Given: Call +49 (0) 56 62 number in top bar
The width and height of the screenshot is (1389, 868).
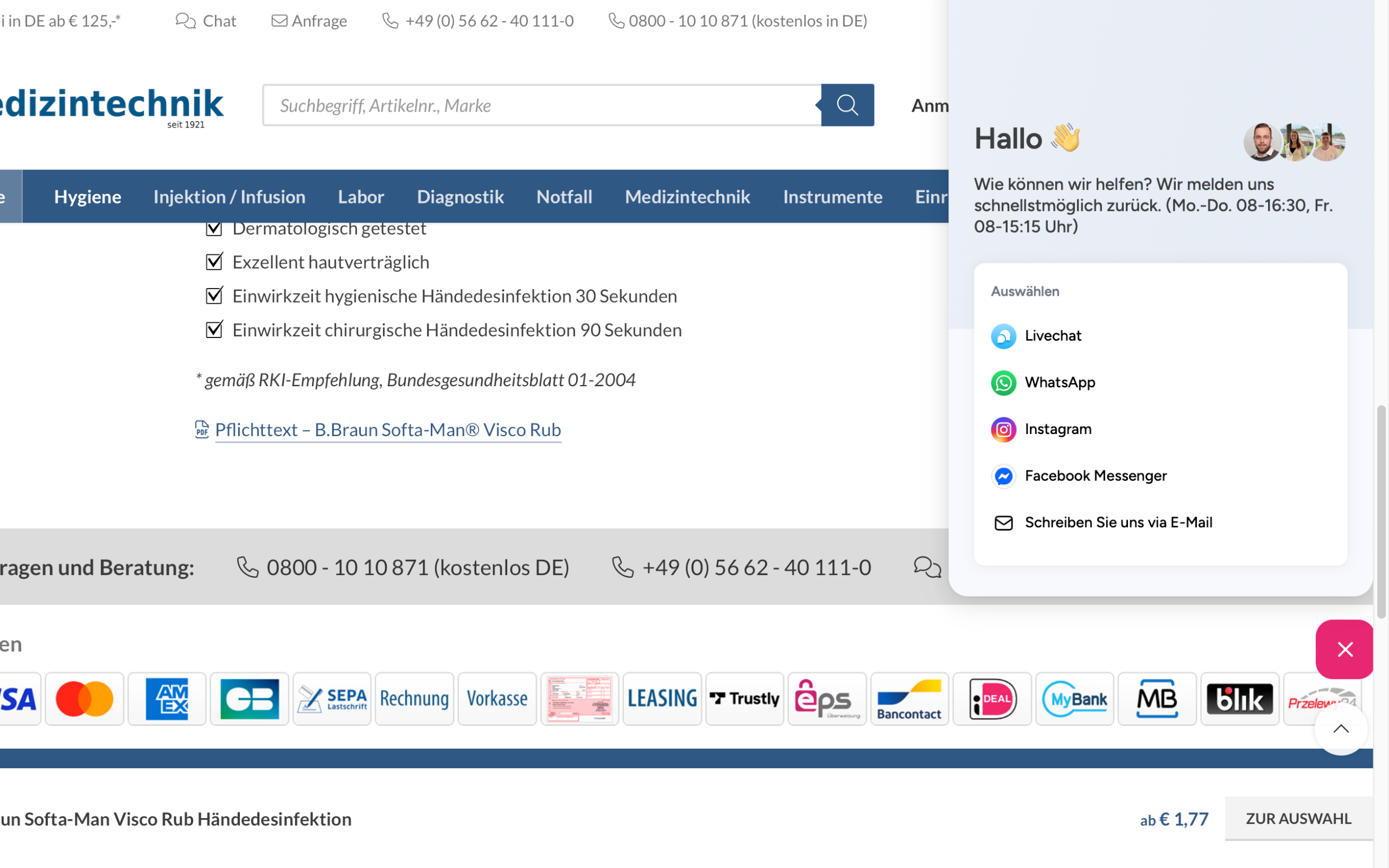Looking at the screenshot, I should (478, 21).
